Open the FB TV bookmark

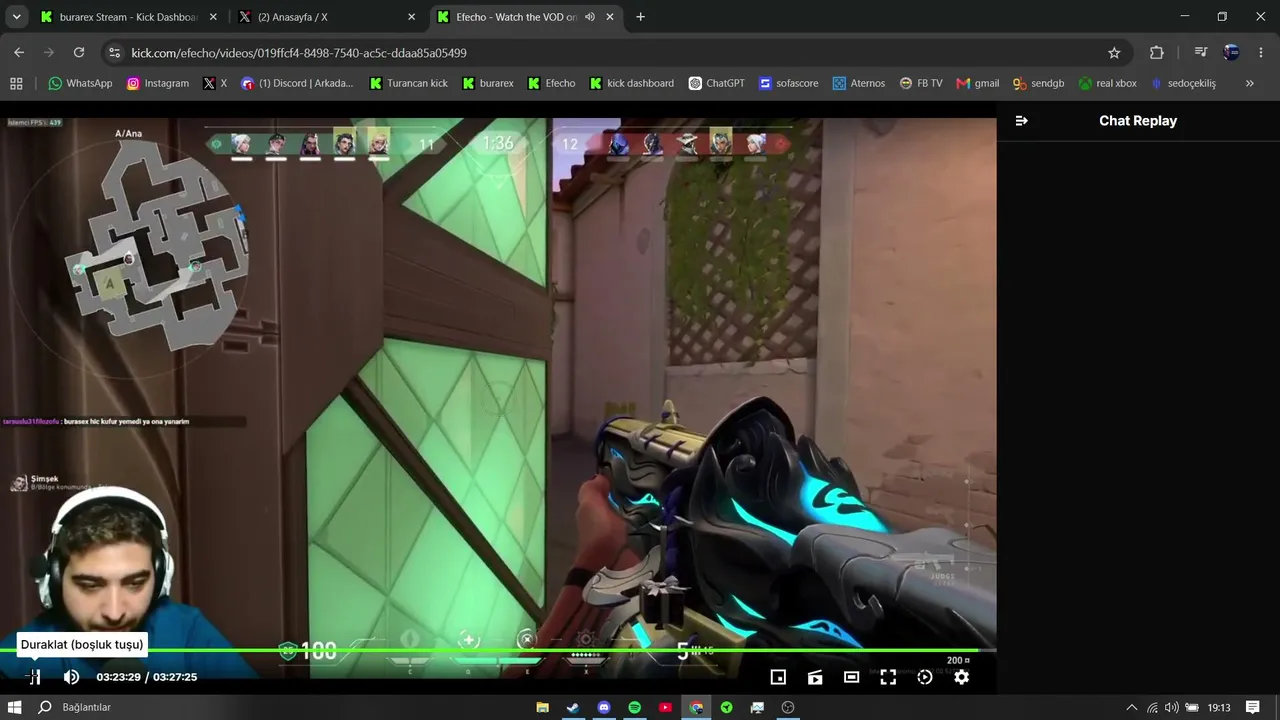point(920,83)
